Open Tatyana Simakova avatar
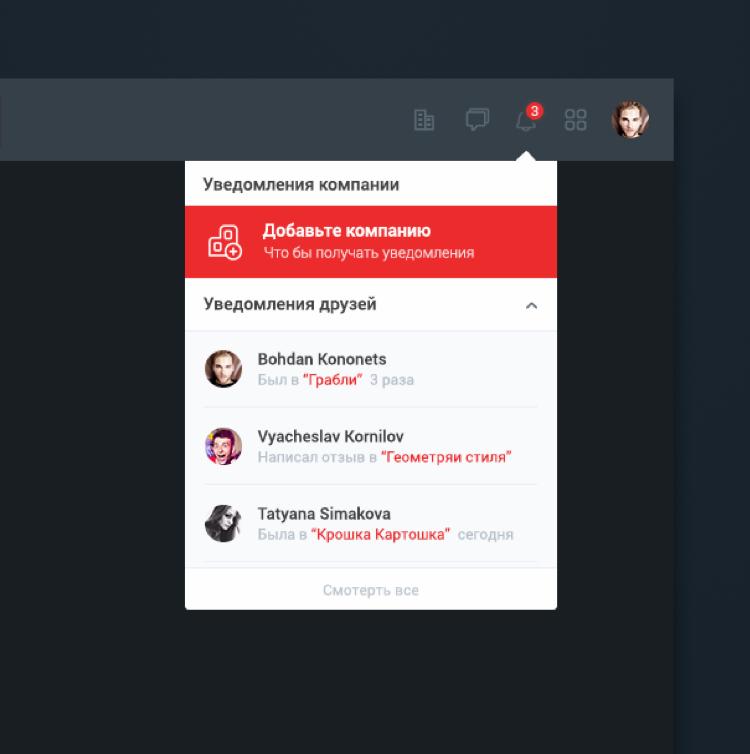 (223, 523)
